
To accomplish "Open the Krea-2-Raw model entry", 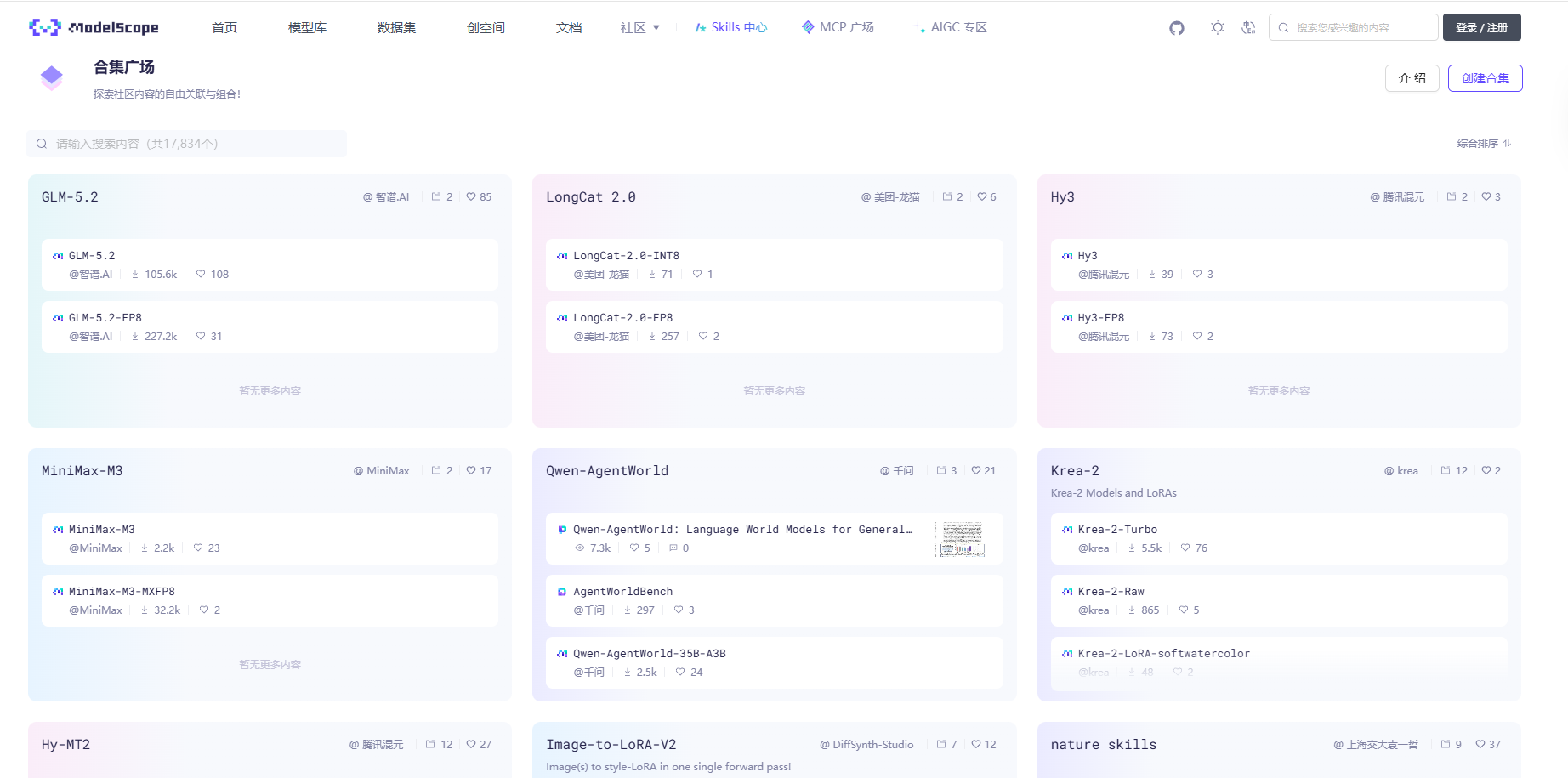I will coord(1279,600).
